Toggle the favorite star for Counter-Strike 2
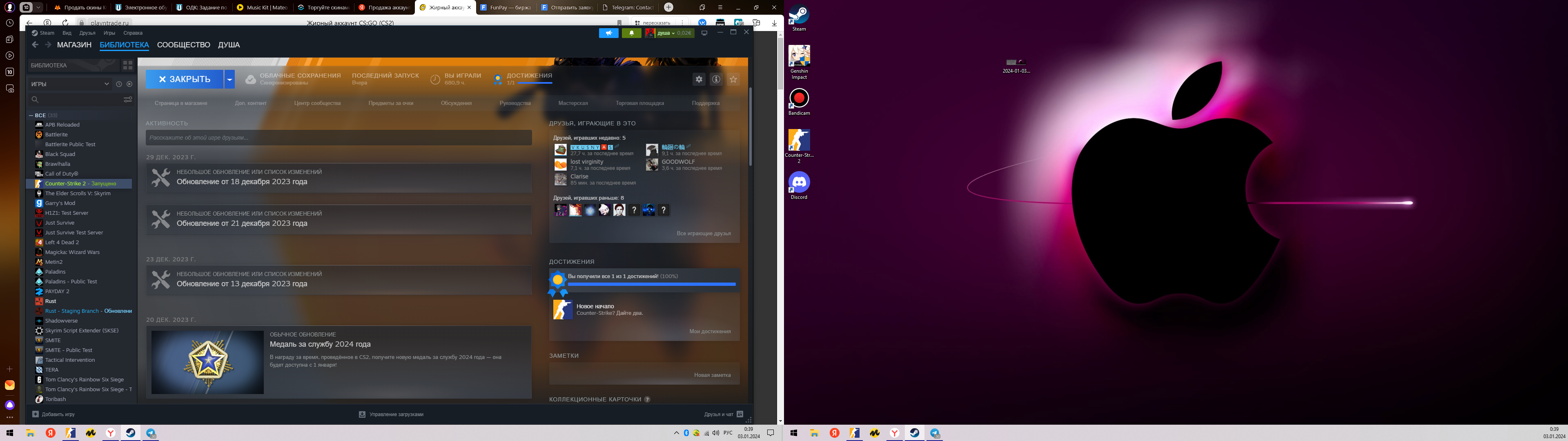 tap(733, 79)
